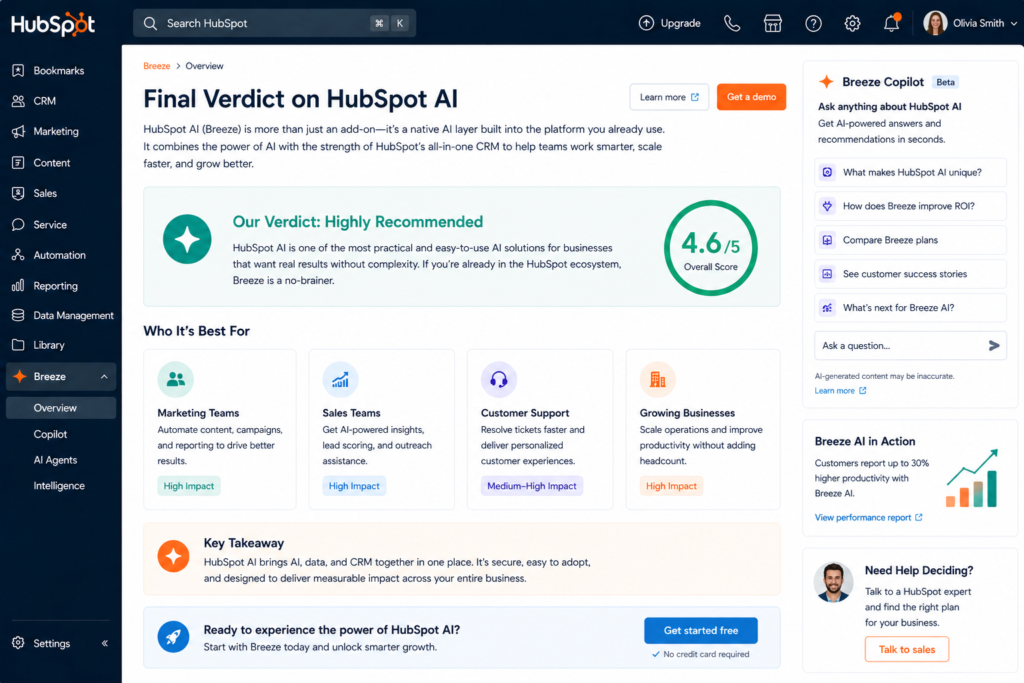1024x683 pixels.
Task: Click the Upgrade arrow button
Action: [669, 23]
